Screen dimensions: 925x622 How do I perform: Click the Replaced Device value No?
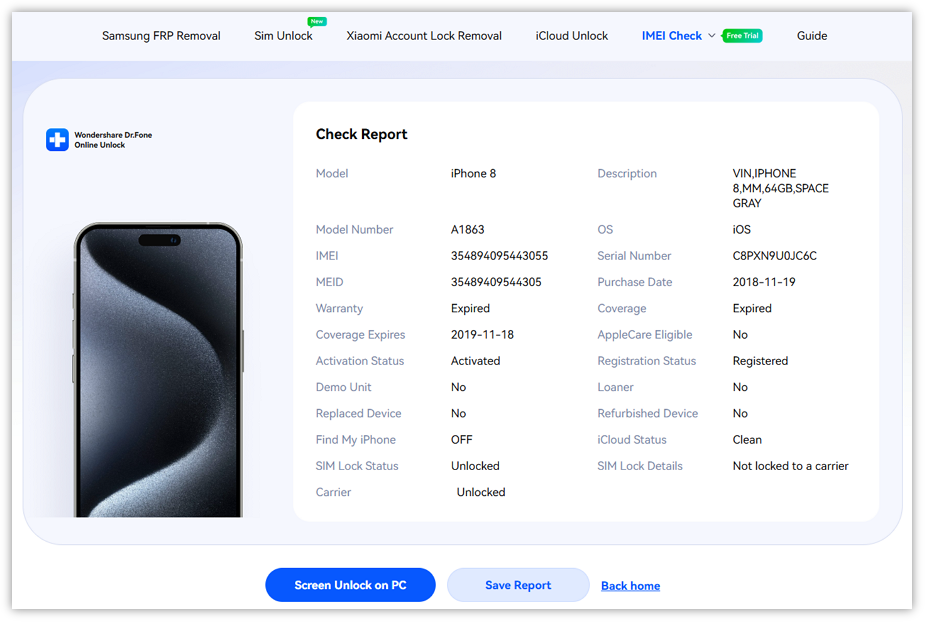(x=458, y=413)
